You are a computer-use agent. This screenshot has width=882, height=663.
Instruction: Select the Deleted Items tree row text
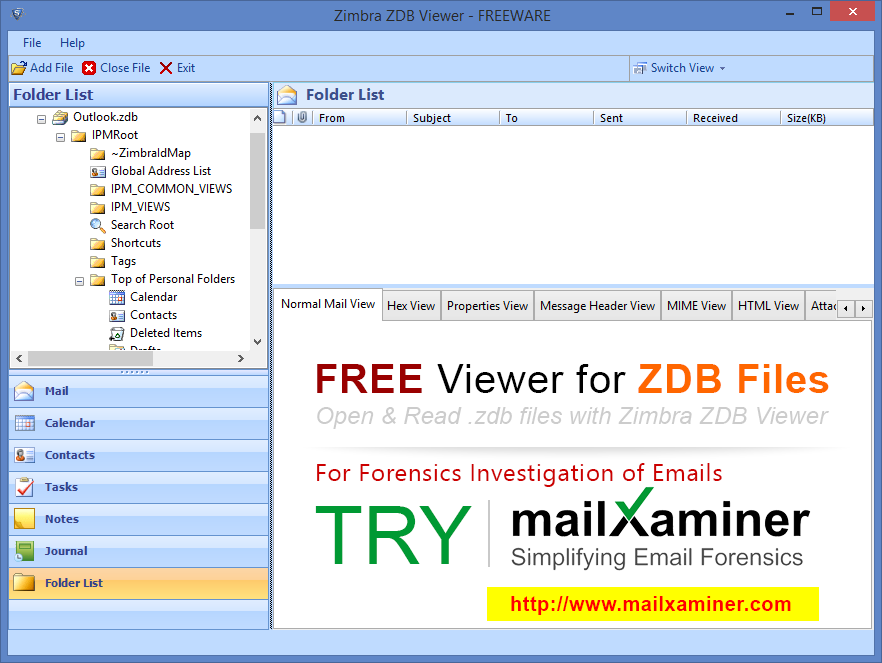[166, 333]
